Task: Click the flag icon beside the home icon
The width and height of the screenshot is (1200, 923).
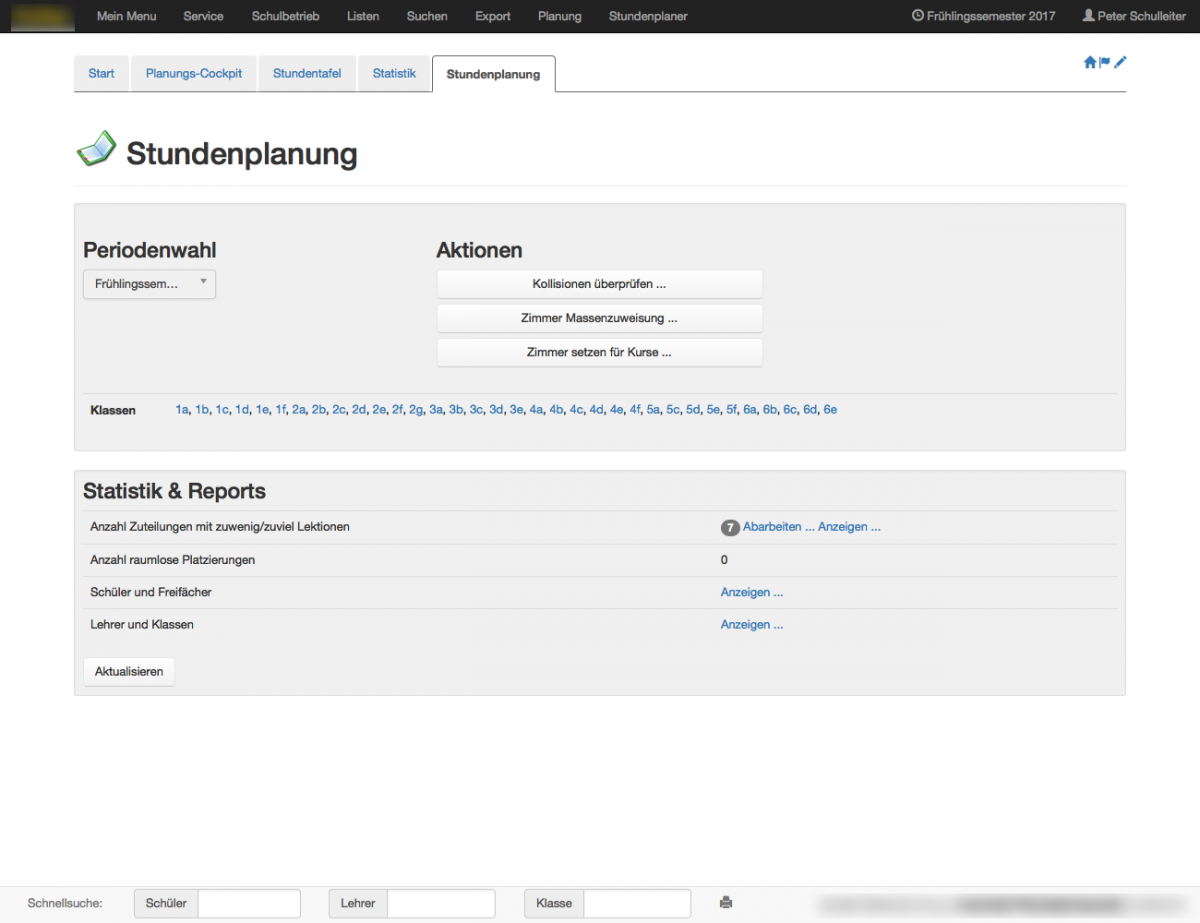Action: 1105,62
